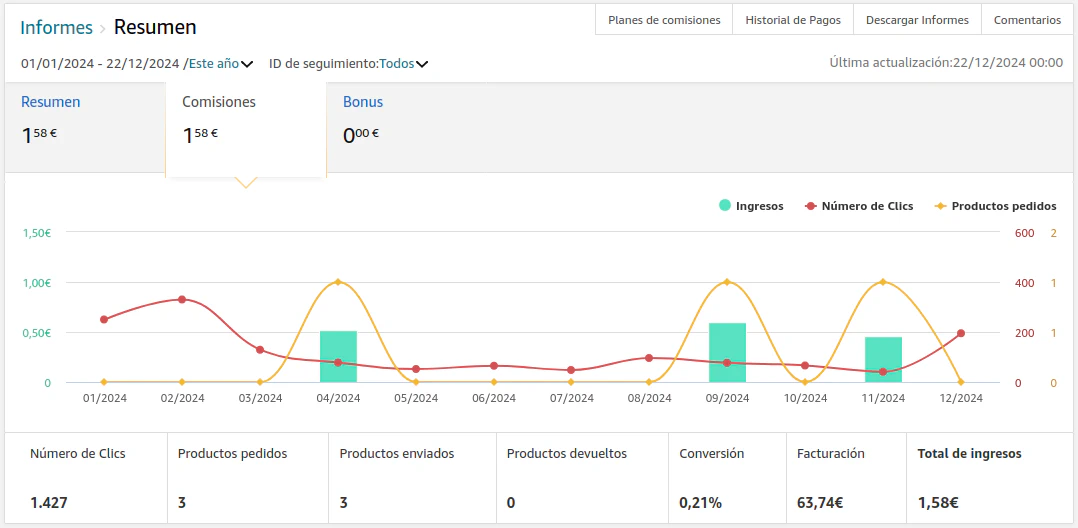Click the green Ingresos legend color circle
This screenshot has height=528, width=1078.
(724, 206)
